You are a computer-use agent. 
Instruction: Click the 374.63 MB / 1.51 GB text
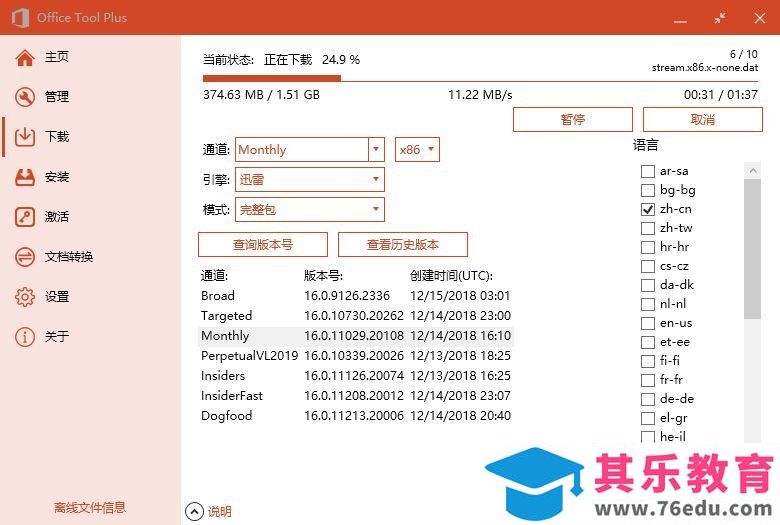(x=261, y=95)
